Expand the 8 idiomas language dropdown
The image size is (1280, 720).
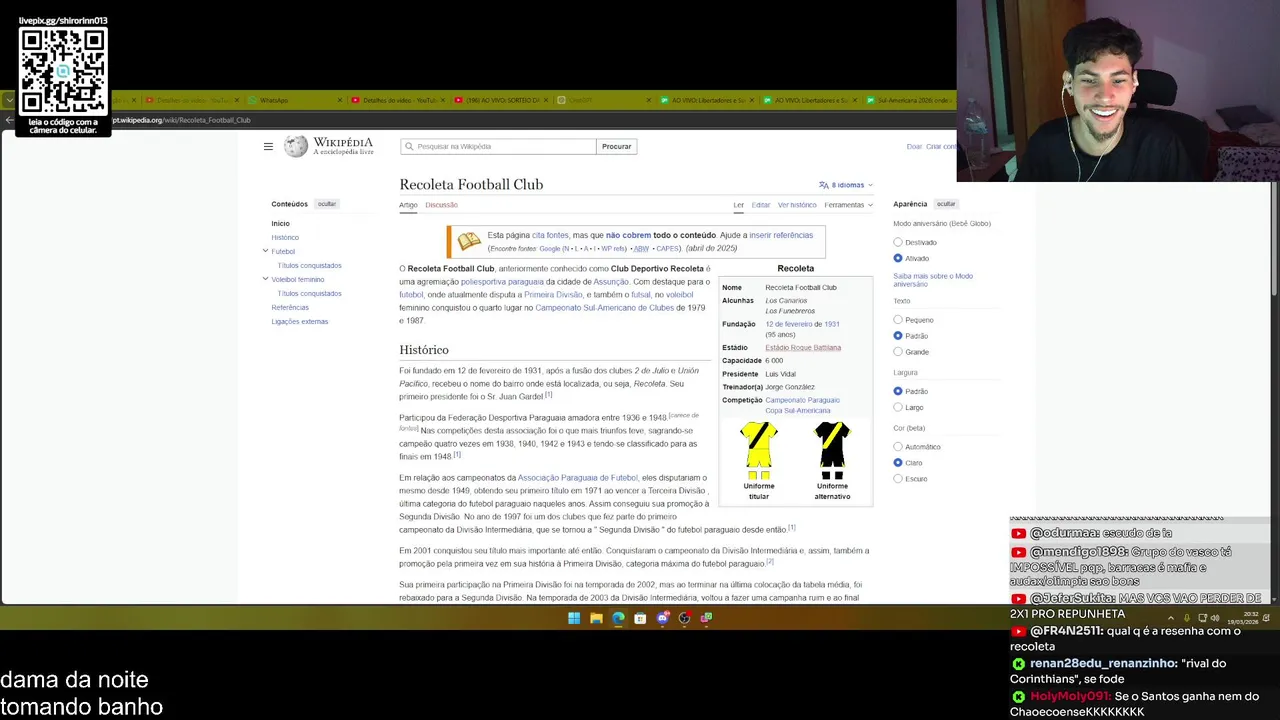click(x=846, y=185)
